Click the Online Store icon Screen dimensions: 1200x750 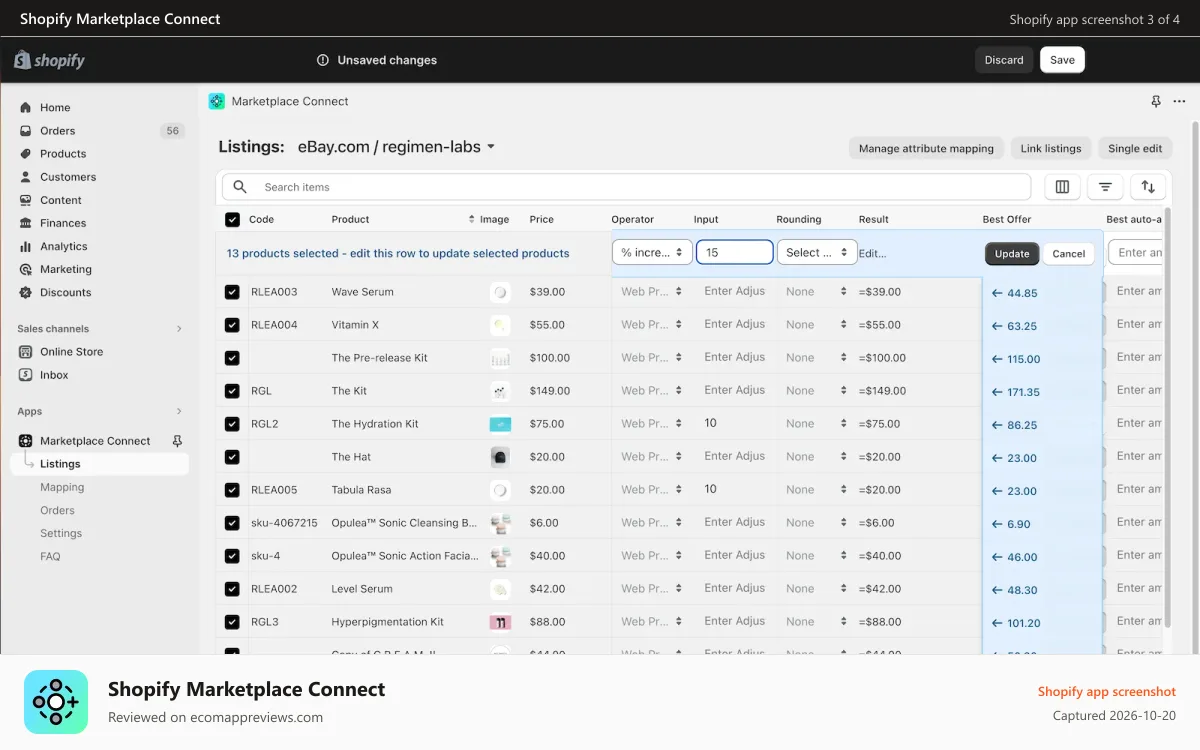point(26,352)
